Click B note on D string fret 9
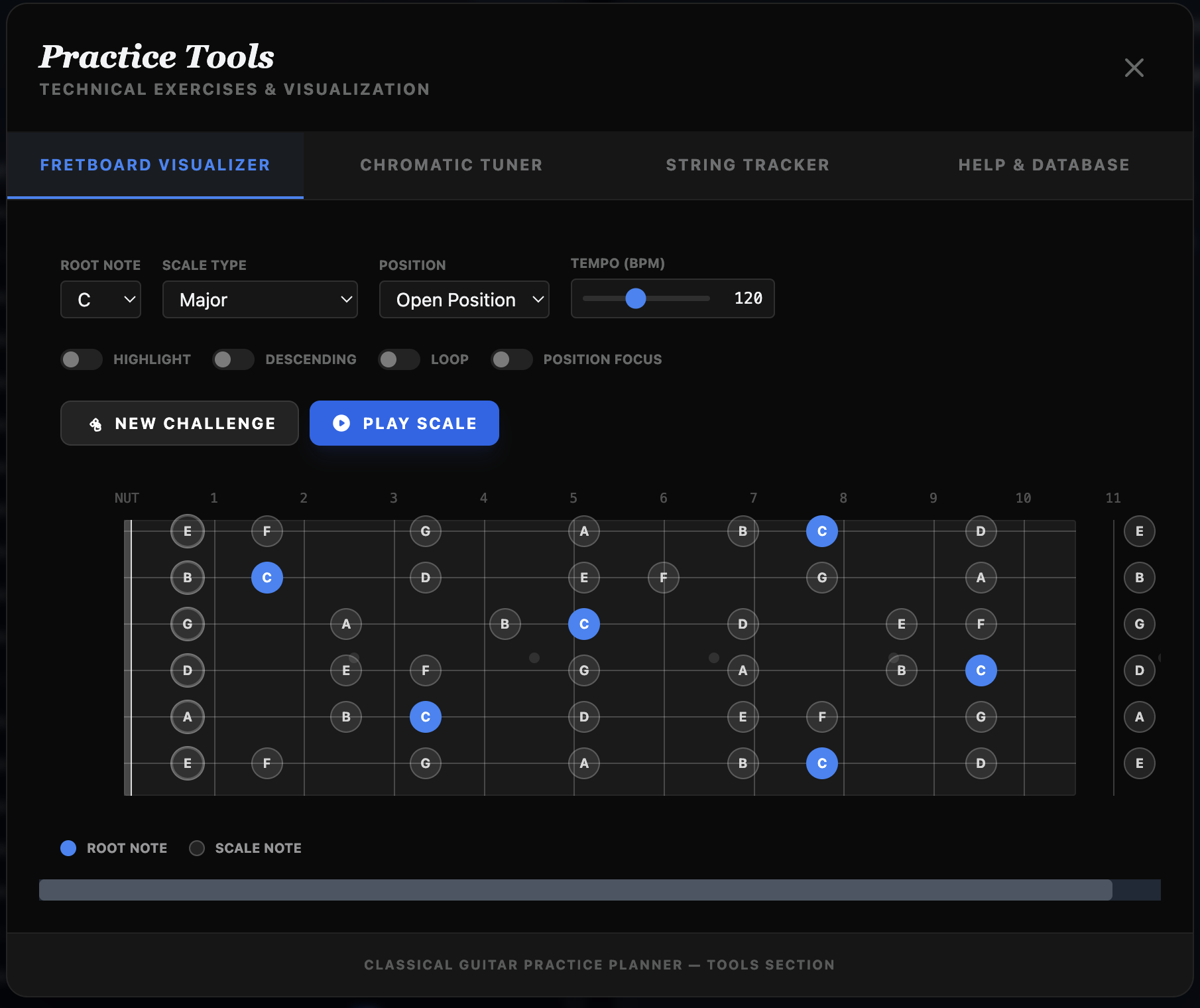The image size is (1200, 1008). pos(902,670)
